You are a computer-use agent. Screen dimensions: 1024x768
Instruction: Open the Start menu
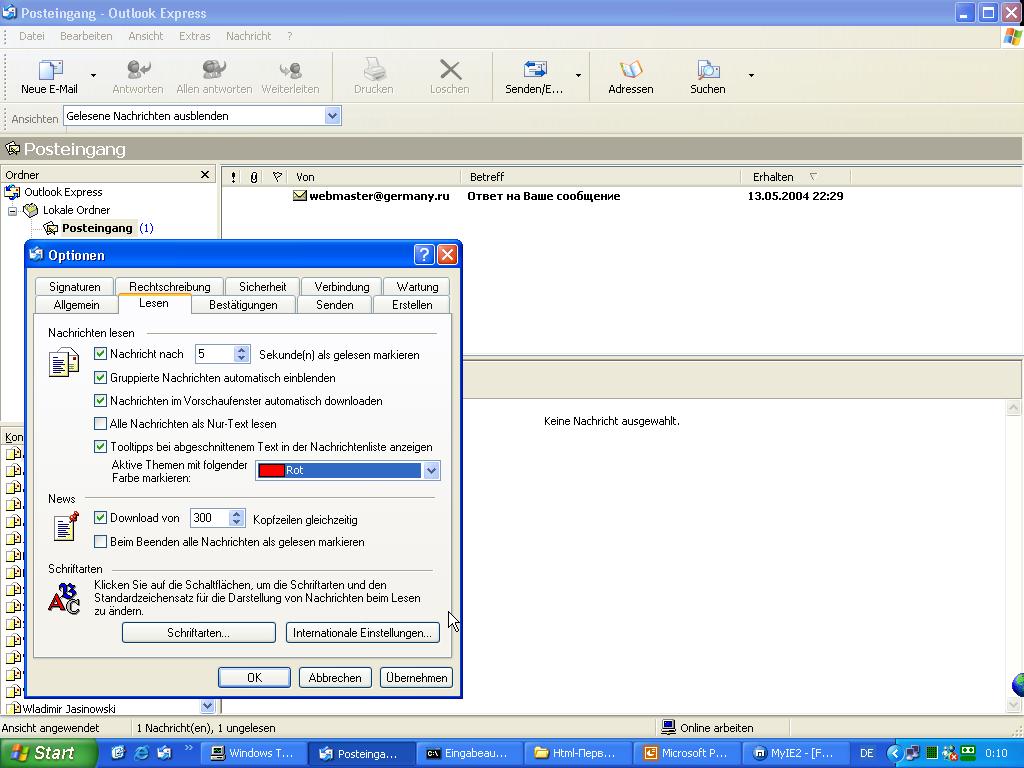coord(48,753)
